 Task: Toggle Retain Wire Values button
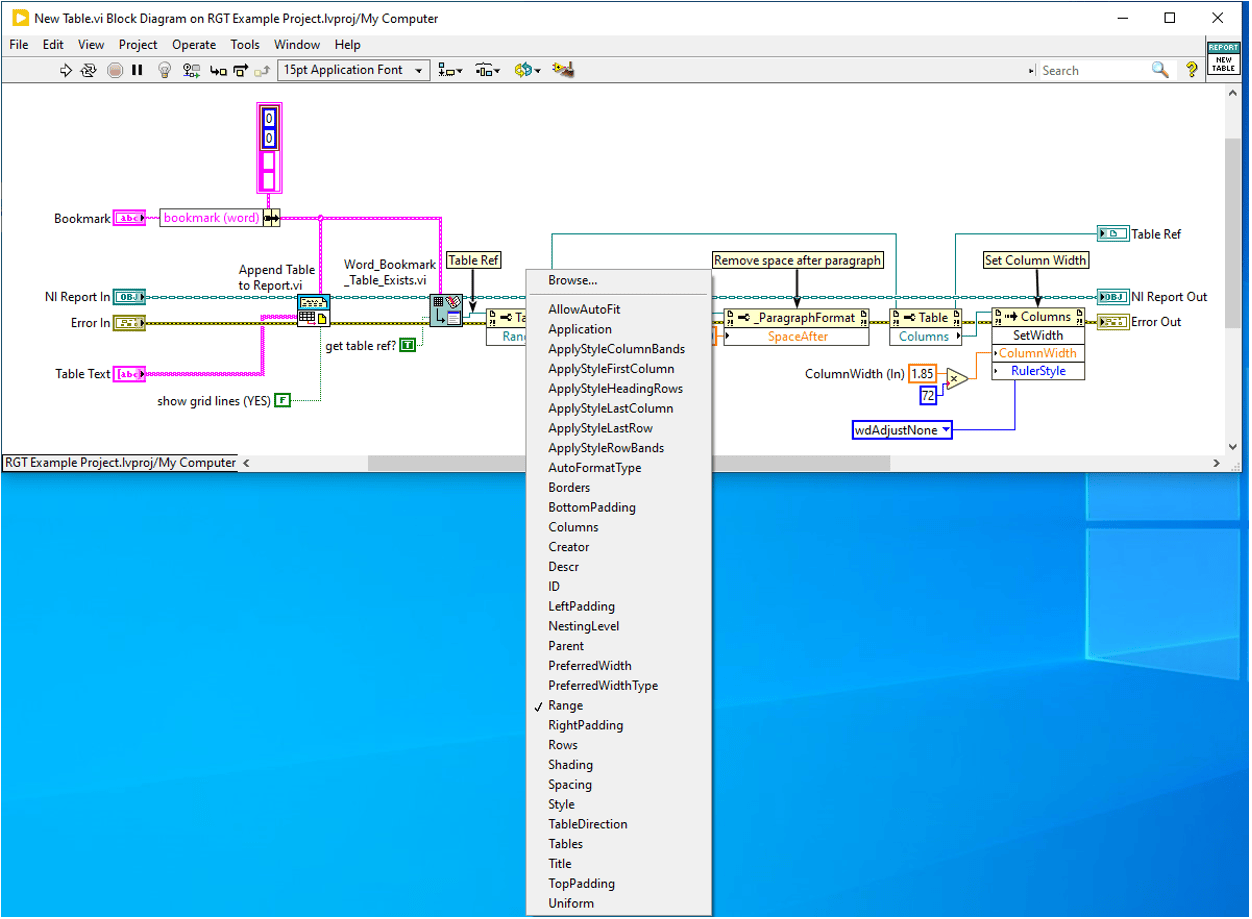click(x=191, y=70)
